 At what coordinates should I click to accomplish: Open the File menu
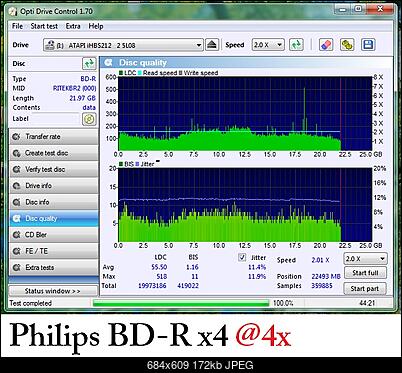coord(17,26)
